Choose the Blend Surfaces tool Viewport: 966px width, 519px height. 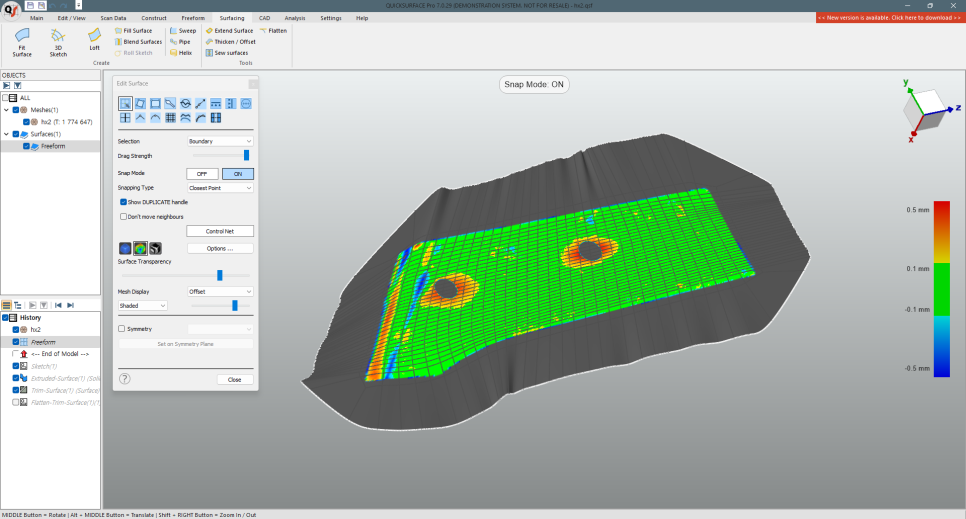[x=139, y=41]
